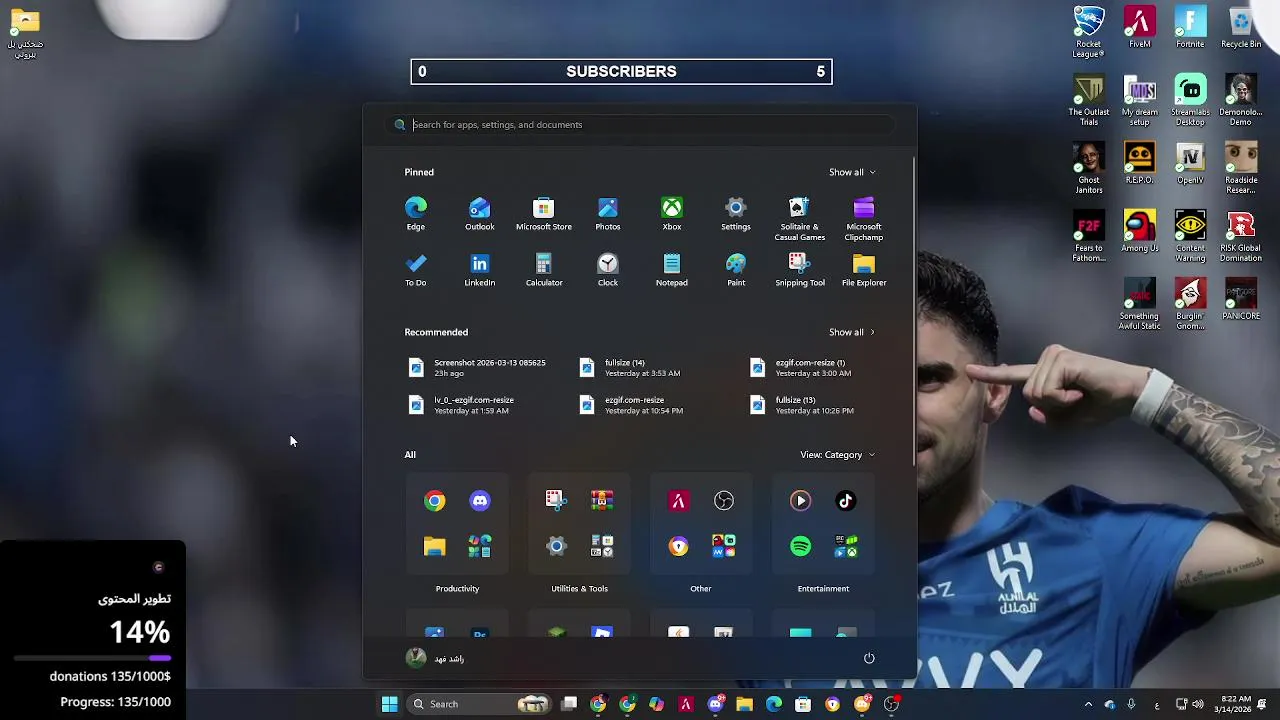1280x720 pixels.
Task: Open the To Do app
Action: point(416,270)
